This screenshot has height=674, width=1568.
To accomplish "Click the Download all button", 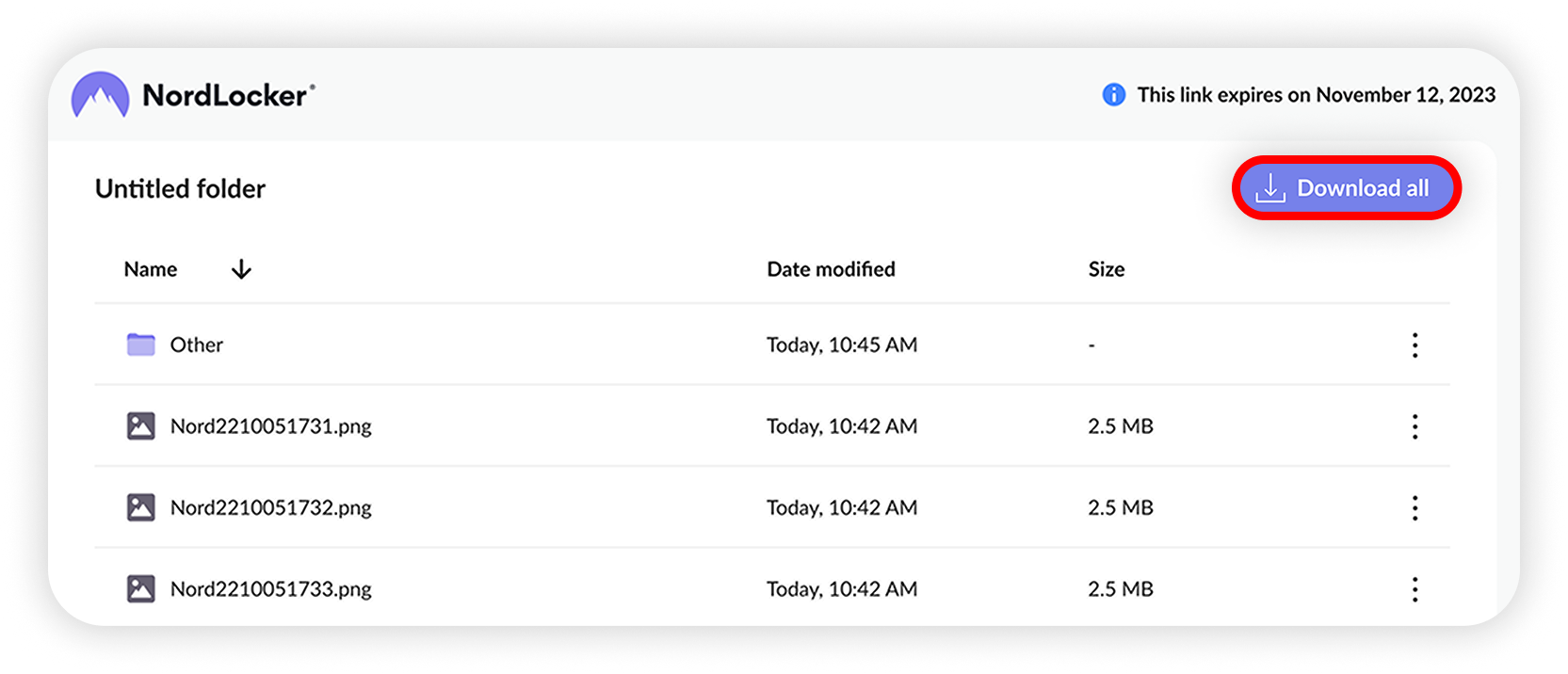I will [1347, 188].
